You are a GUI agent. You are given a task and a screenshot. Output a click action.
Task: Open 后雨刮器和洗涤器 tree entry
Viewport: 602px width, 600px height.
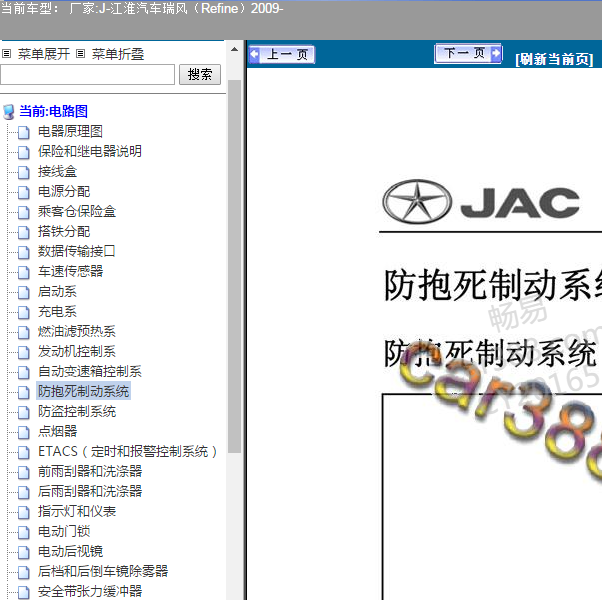point(90,491)
